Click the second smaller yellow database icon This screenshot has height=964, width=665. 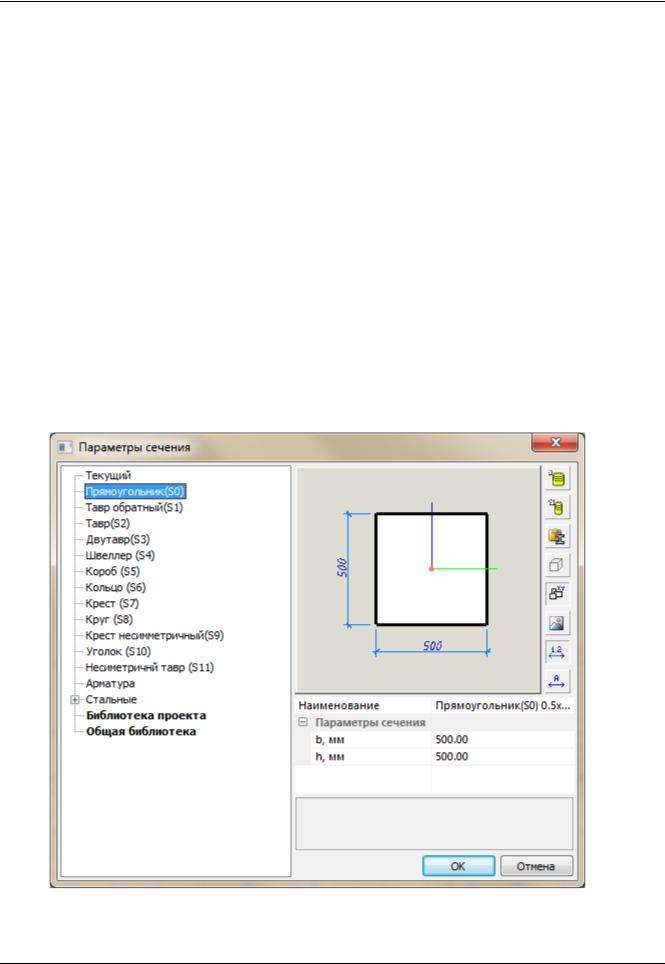click(x=557, y=507)
